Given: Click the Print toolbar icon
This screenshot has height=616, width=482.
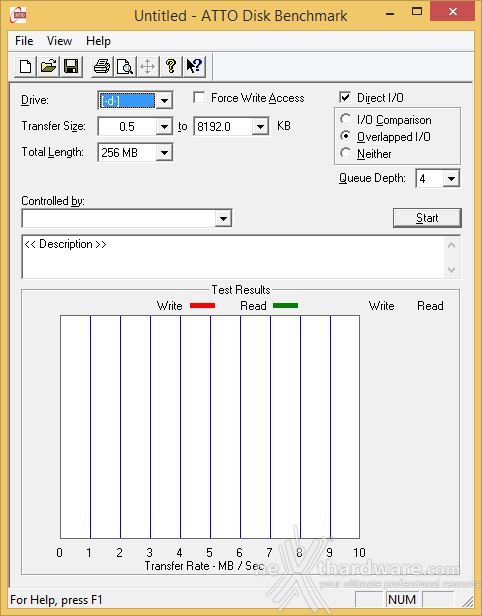Looking at the screenshot, I should (x=102, y=66).
